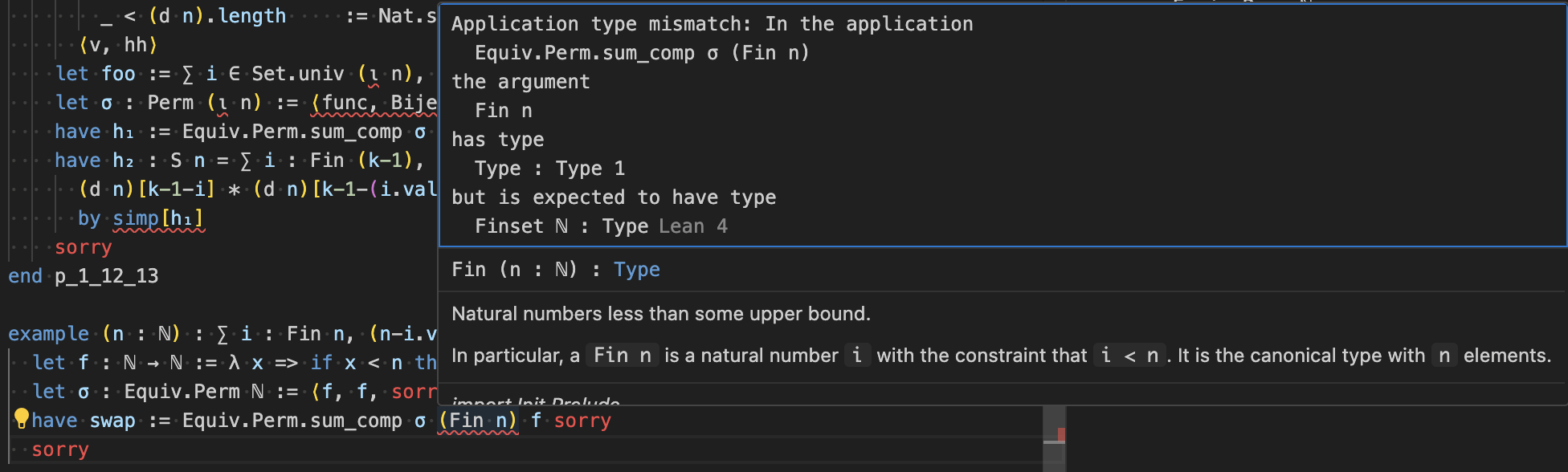Click Set.univ in the foo definition
Screen dimensions: 1568x472
click(298, 74)
